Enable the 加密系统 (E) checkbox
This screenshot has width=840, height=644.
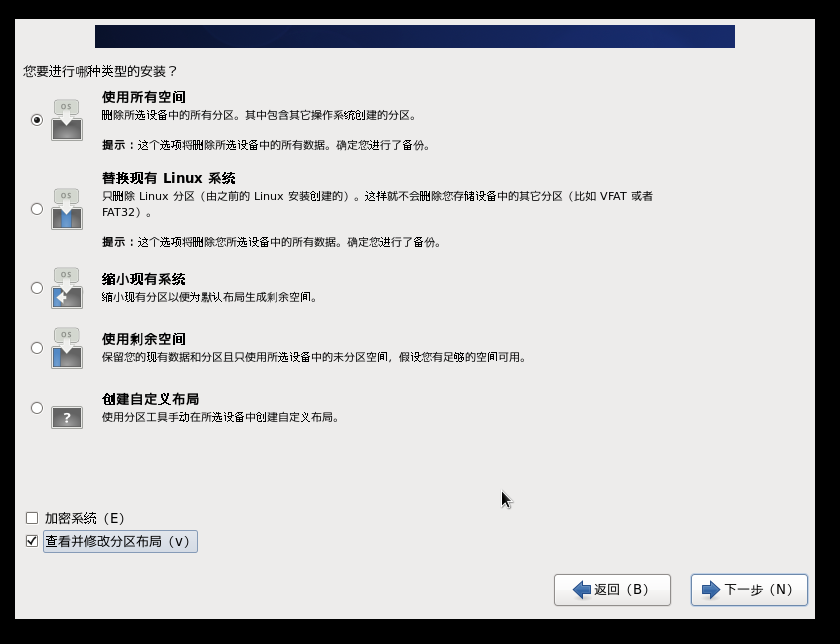pos(32,518)
